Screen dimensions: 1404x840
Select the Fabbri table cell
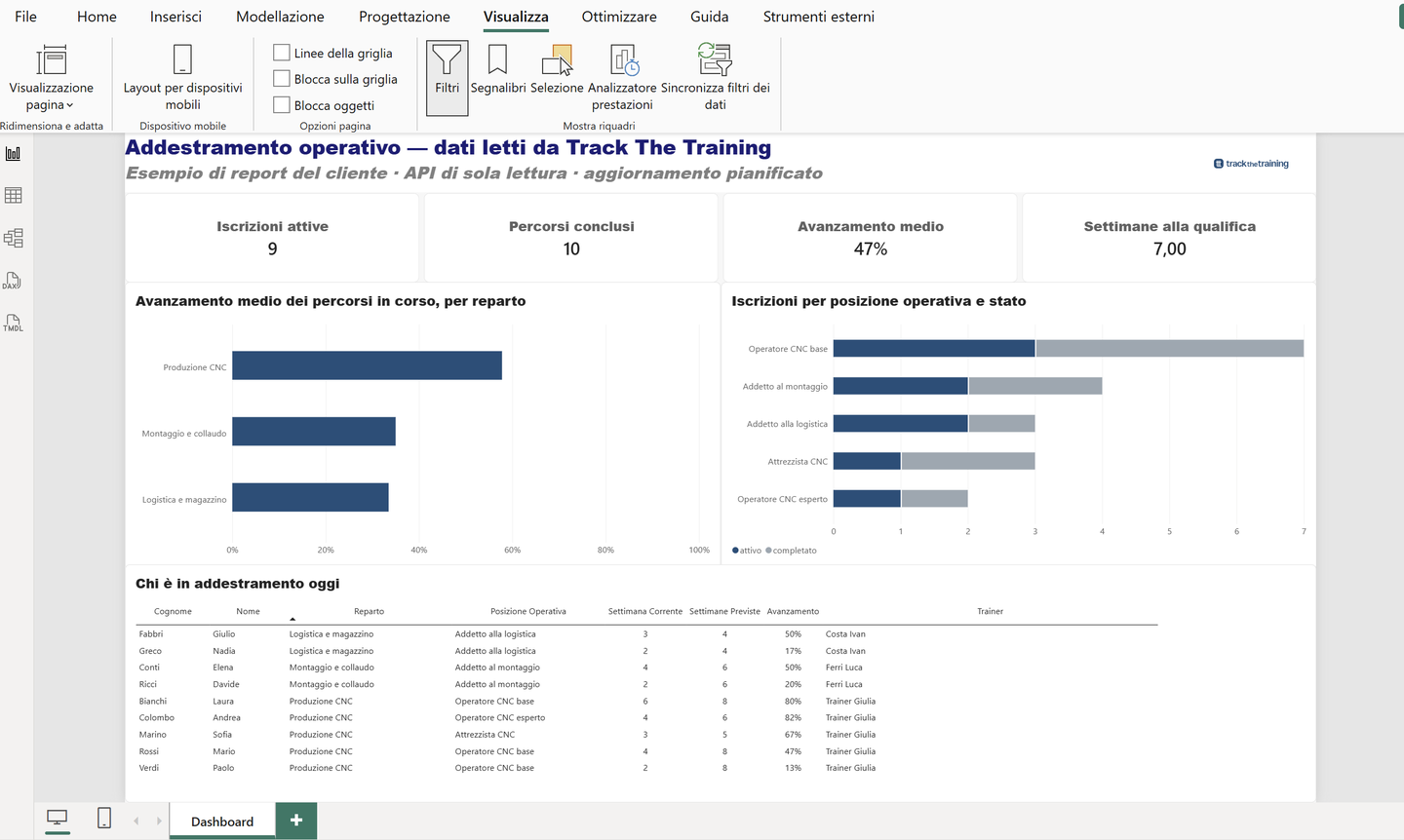[x=151, y=633]
